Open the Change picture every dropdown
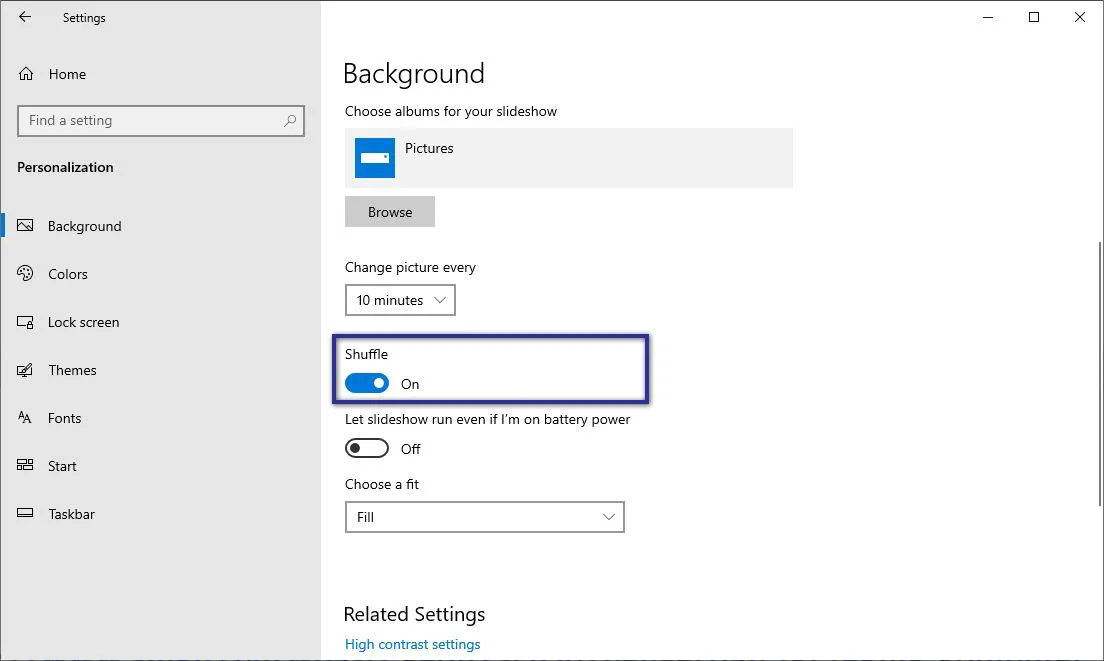Image resolution: width=1104 pixels, height=661 pixels. [x=400, y=300]
